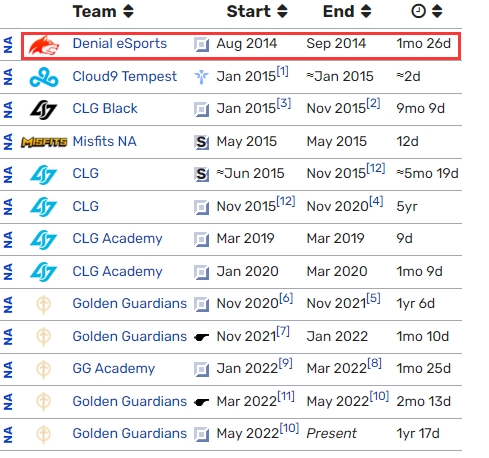
Task: Click the Denial eSports wolf logo
Action: click(44, 45)
